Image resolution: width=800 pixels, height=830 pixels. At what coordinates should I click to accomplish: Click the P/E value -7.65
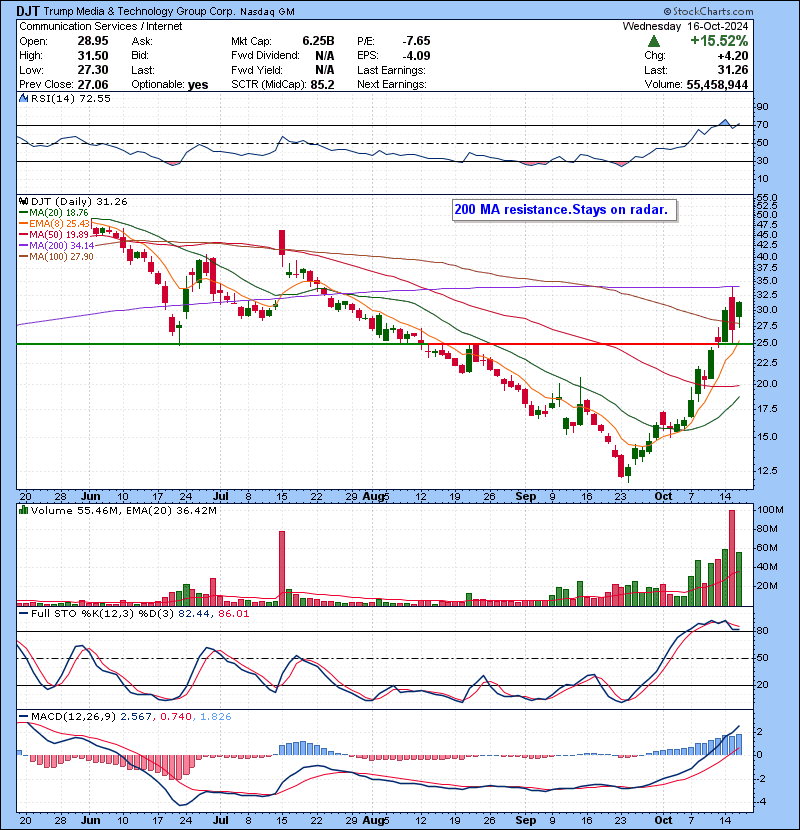(x=416, y=41)
